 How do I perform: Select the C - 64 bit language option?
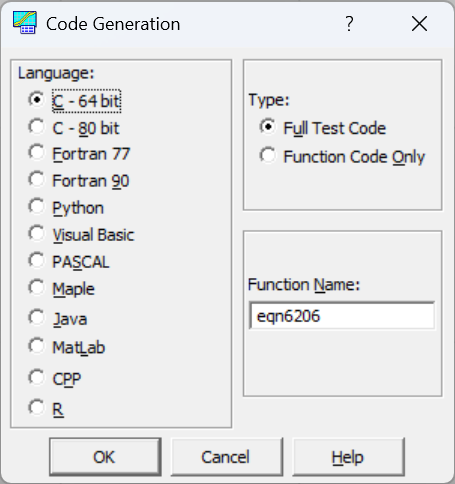[x=74, y=101]
